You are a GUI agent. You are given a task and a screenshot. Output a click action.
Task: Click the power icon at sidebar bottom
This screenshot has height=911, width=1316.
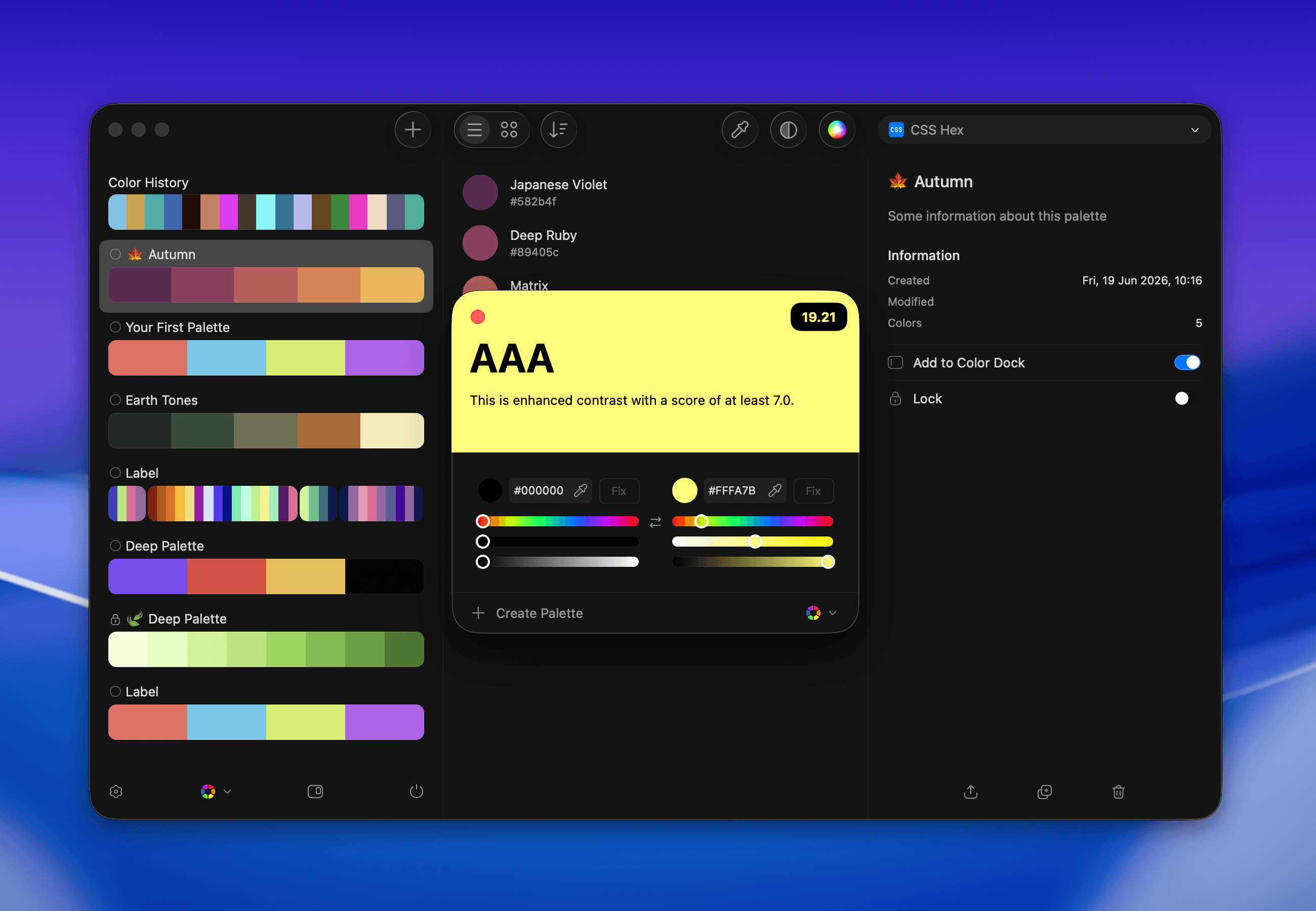[416, 791]
